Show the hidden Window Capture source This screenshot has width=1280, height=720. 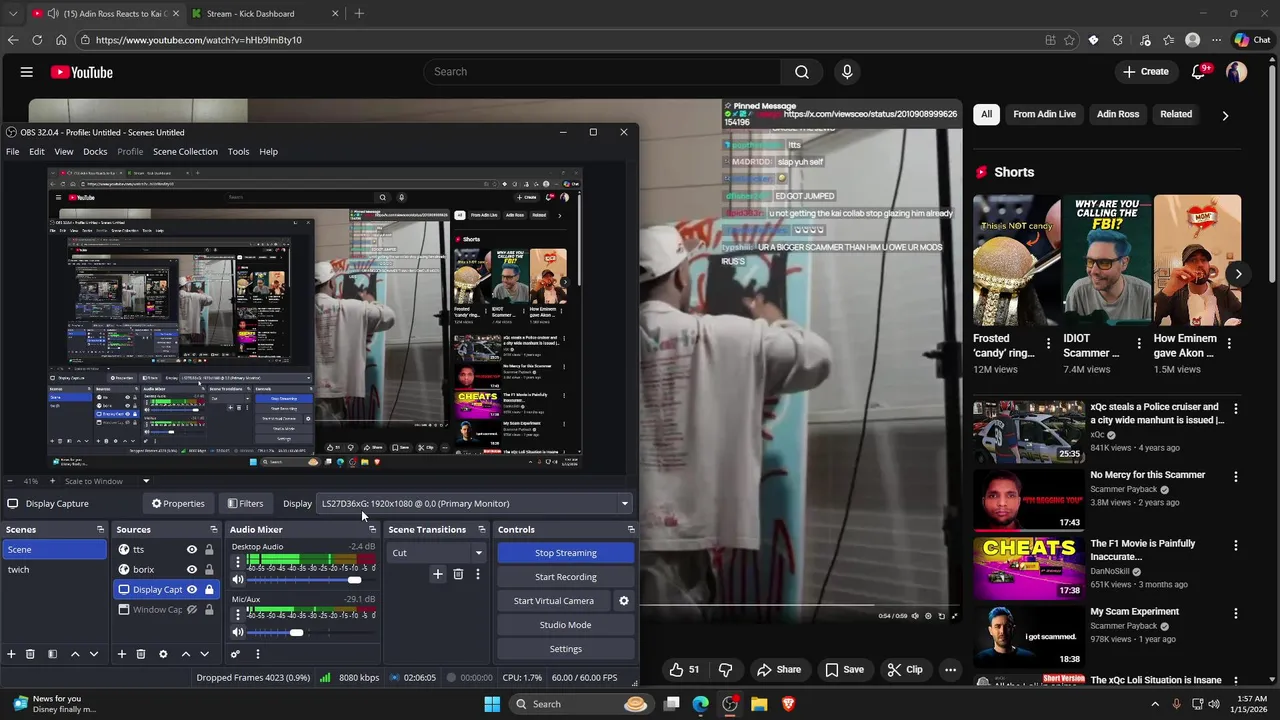point(192,609)
